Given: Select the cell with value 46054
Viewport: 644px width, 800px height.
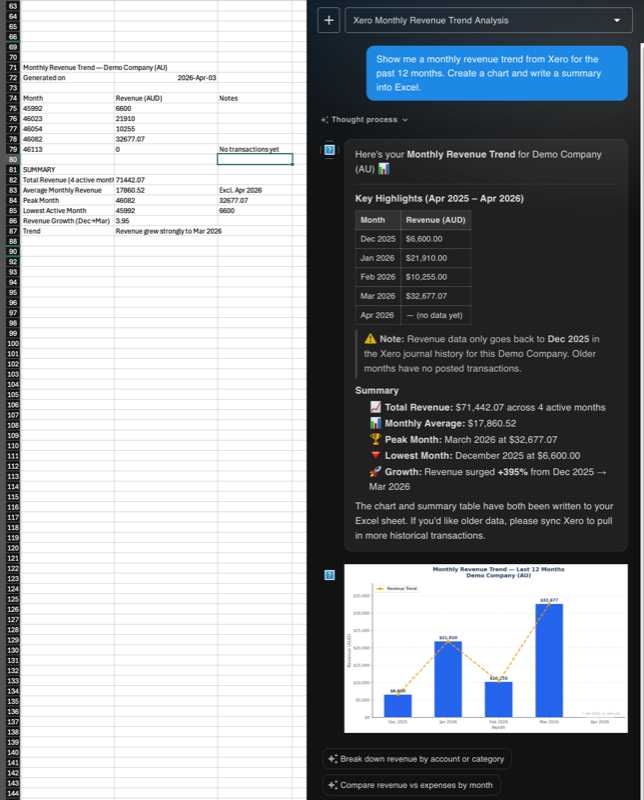Looking at the screenshot, I should click(67, 129).
